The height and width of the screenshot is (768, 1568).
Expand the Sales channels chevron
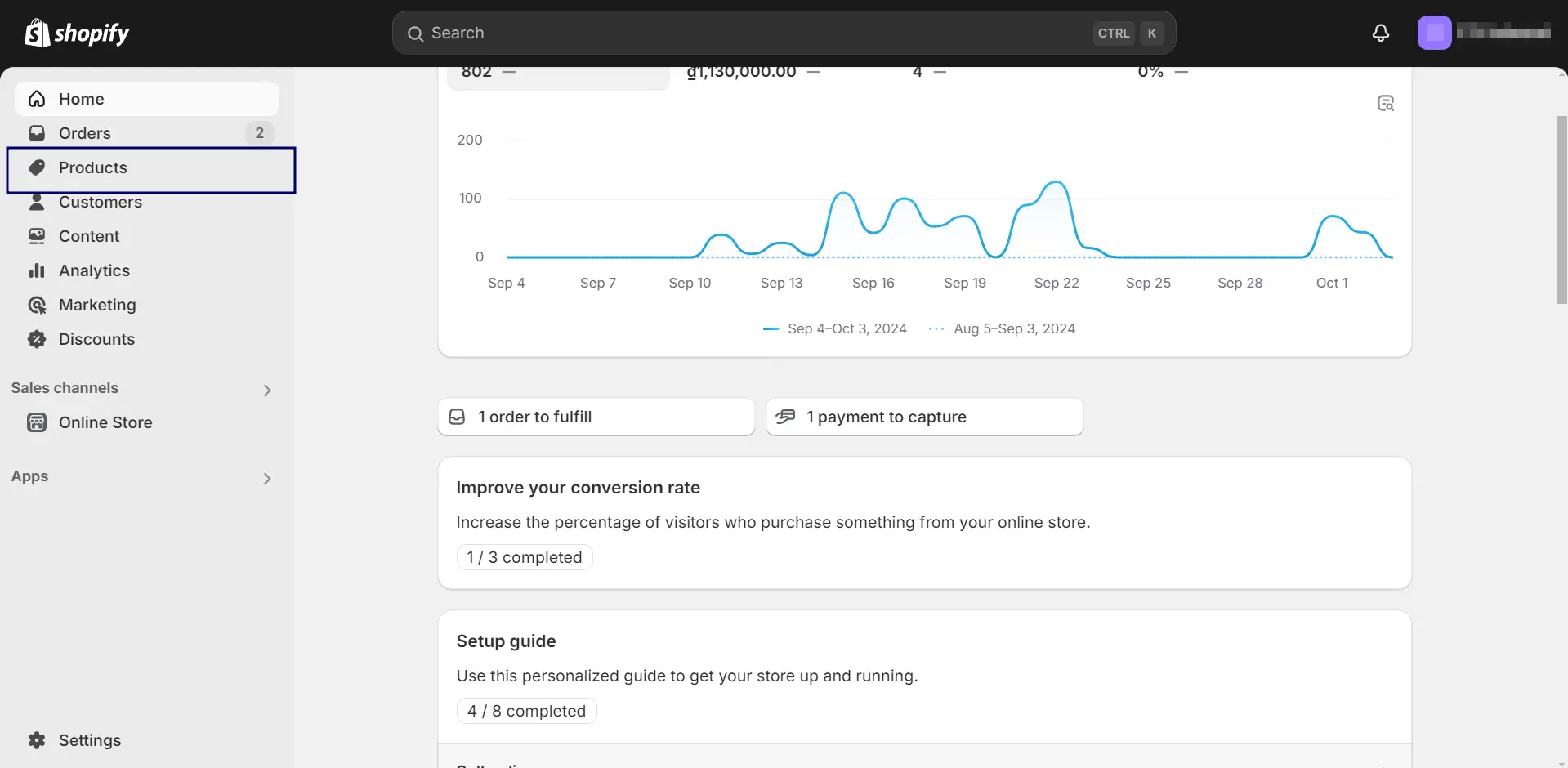267,390
